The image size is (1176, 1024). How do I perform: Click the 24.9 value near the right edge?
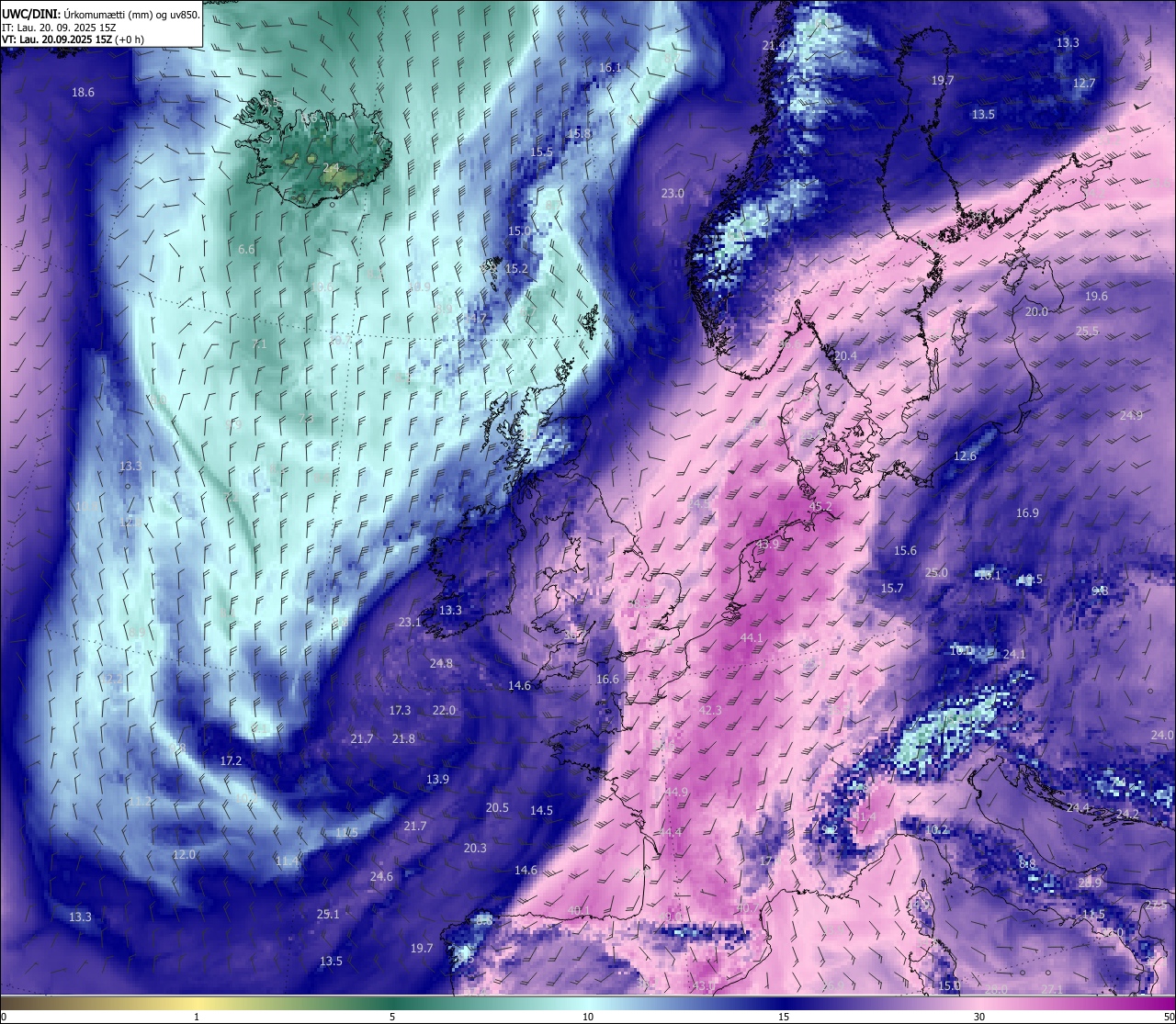[1131, 415]
